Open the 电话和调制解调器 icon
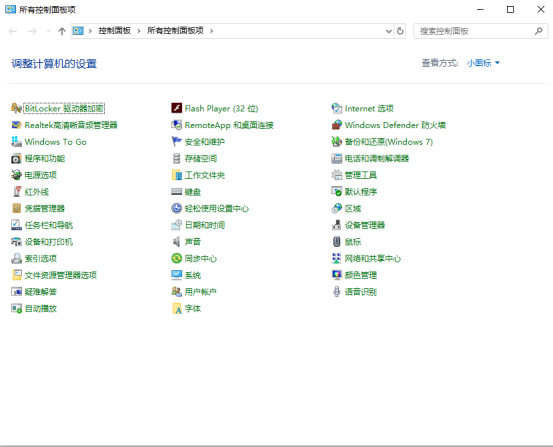The image size is (553, 447). coord(336,158)
